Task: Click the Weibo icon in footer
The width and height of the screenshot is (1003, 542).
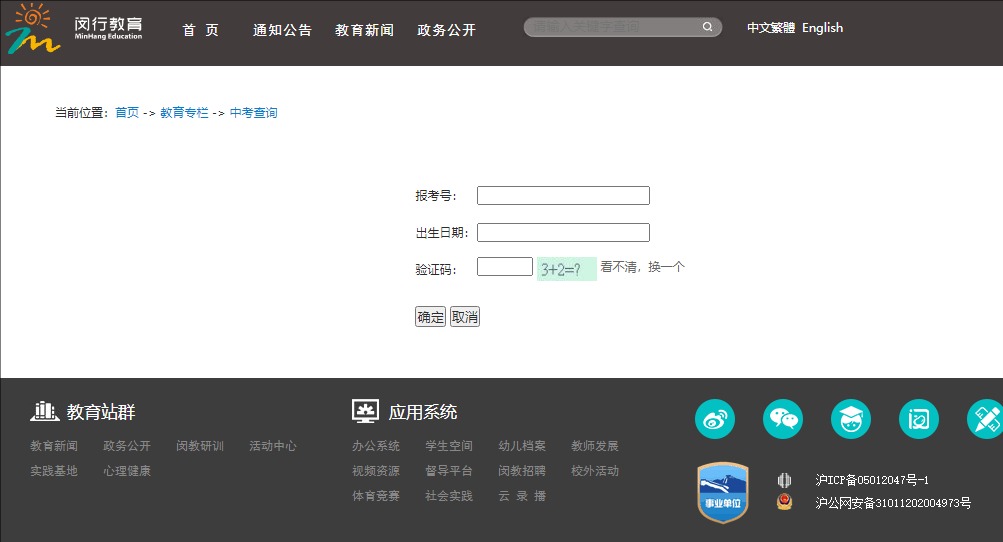Action: click(715, 419)
